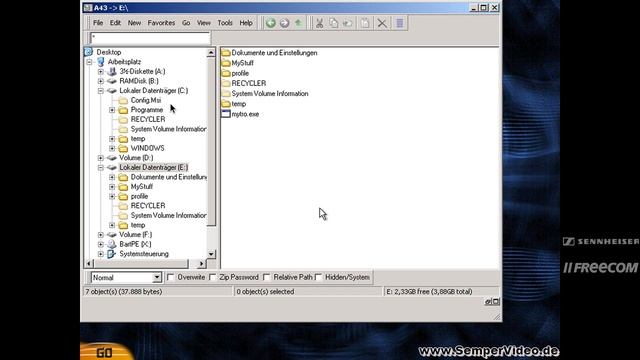Click the Delete X toolbar icon
Screen dimensions: 640x360
(382, 23)
